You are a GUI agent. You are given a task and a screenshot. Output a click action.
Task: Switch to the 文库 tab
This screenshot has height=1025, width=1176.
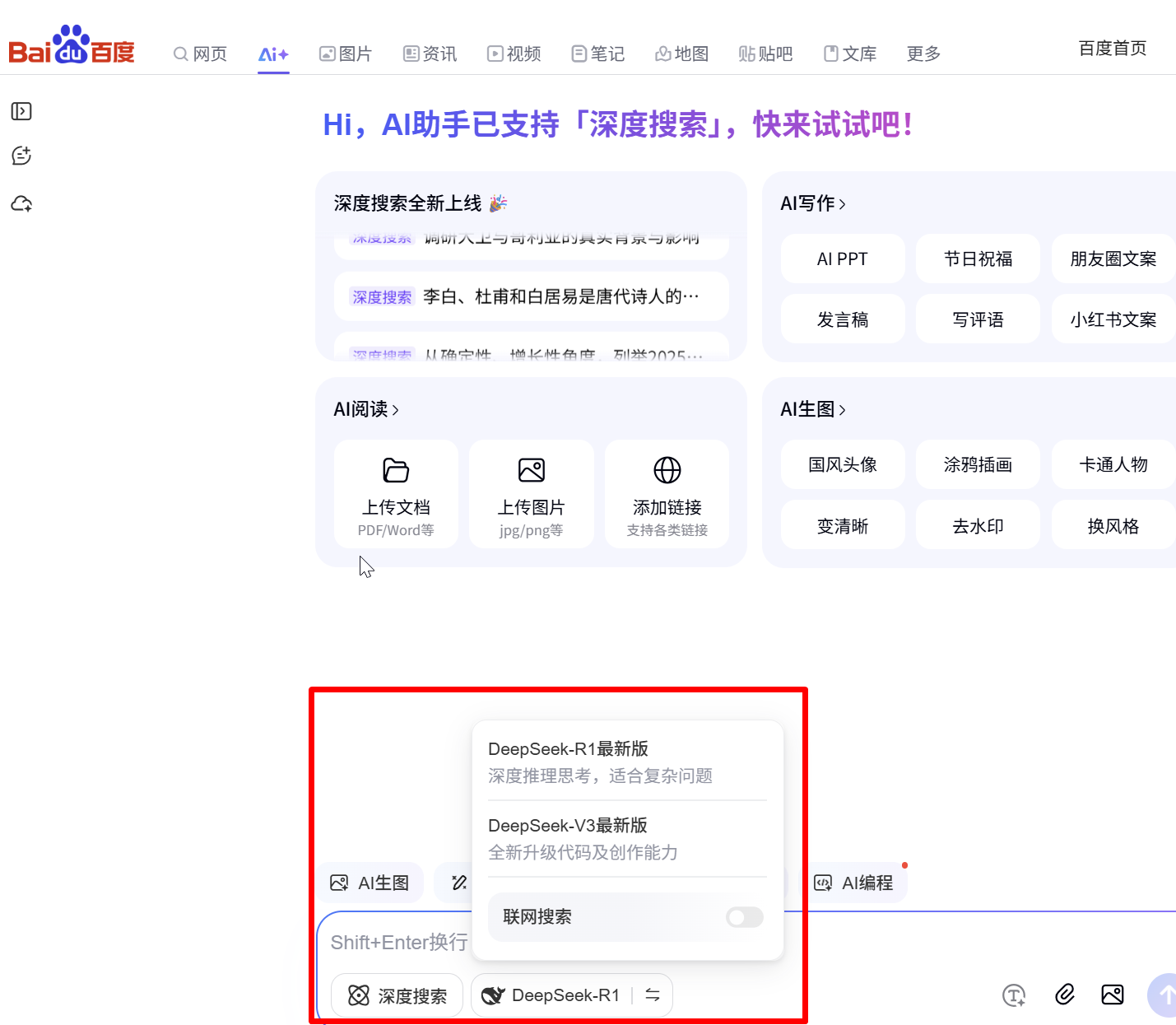(850, 54)
